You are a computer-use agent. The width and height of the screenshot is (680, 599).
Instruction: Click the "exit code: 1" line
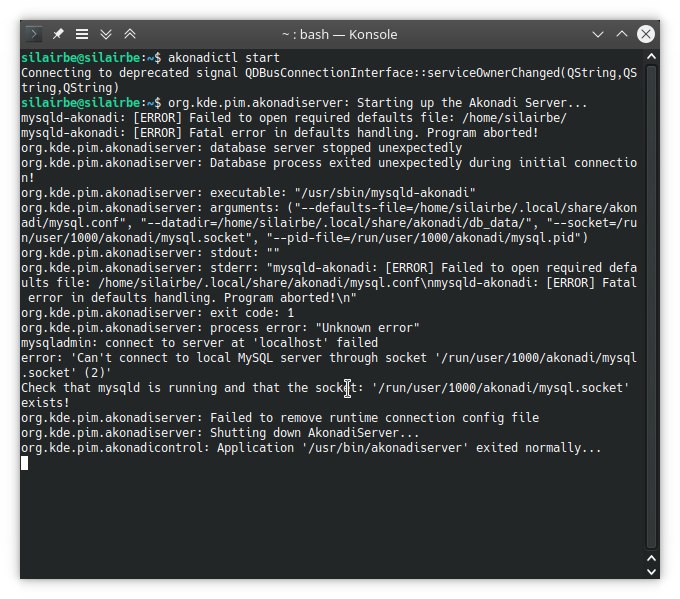coord(157,313)
